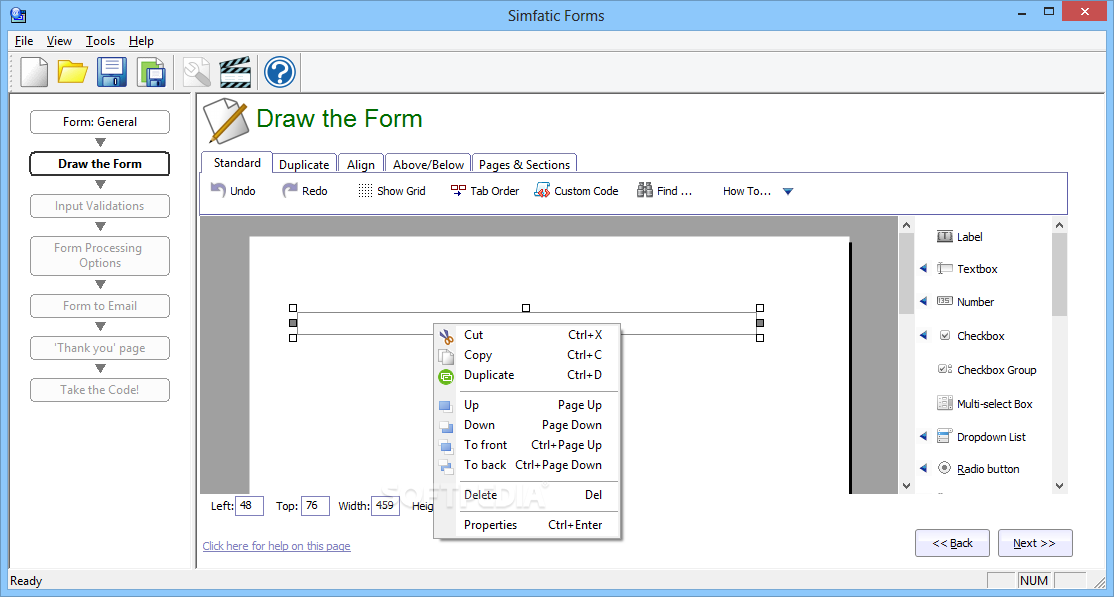1114x597 pixels.
Task: Choose Delete from the context menu
Action: [x=527, y=495]
